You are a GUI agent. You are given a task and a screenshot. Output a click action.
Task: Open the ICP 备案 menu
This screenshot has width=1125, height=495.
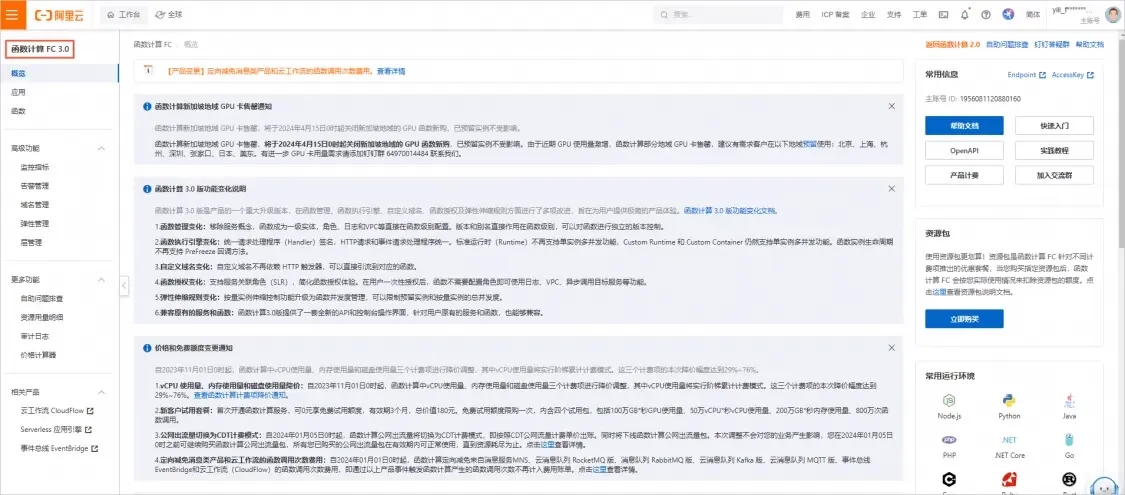[835, 14]
